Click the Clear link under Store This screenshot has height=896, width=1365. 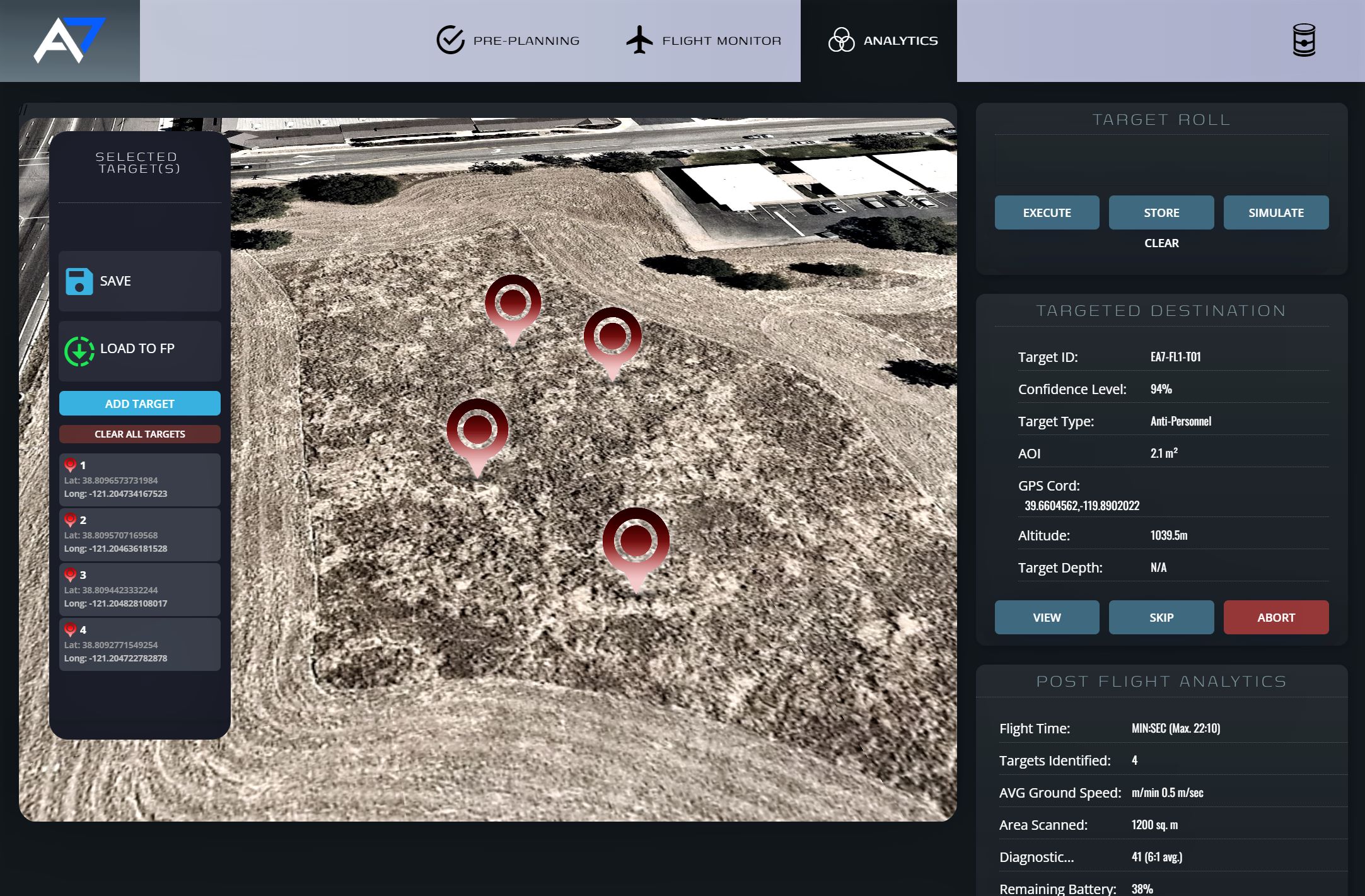1161,243
